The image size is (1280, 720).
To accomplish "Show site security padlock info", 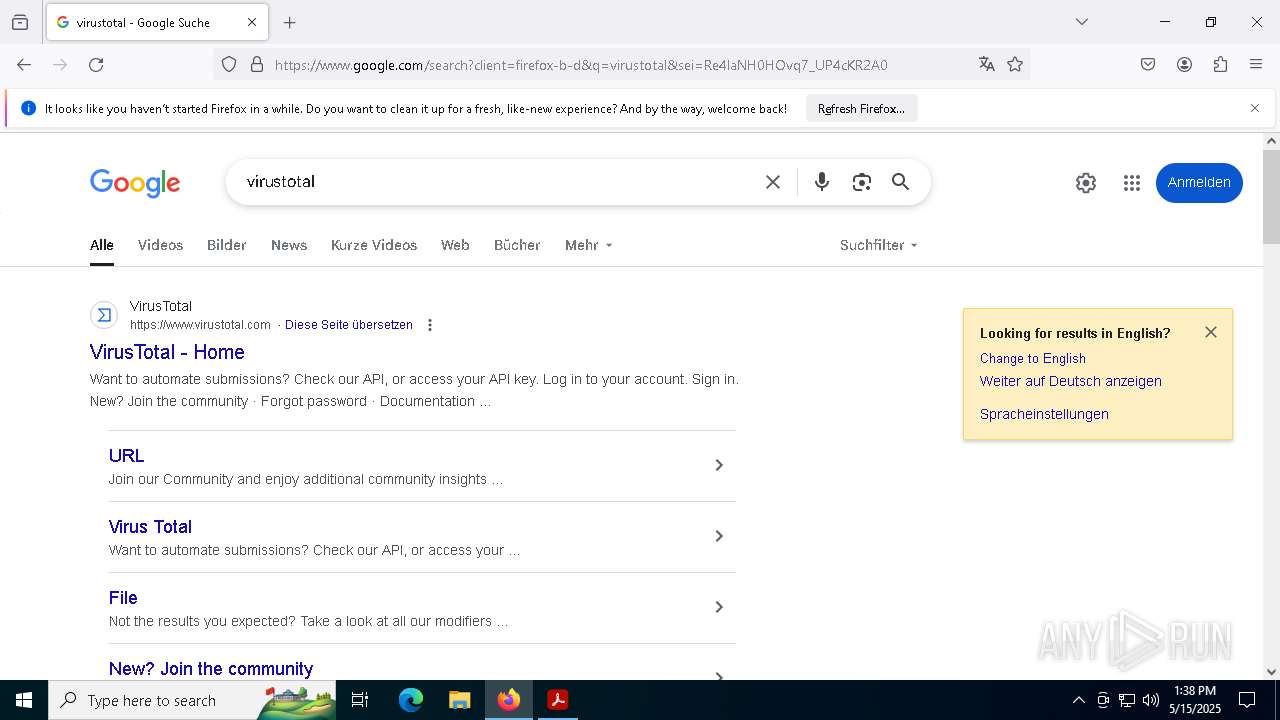I will (257, 65).
